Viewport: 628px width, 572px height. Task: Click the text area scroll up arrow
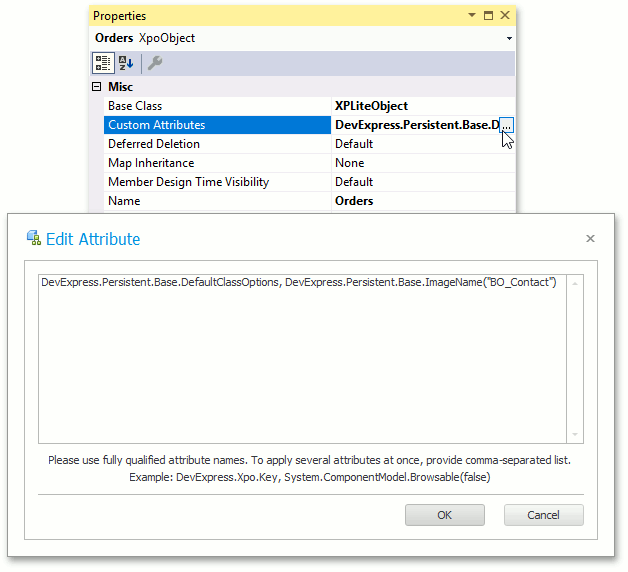pos(575,284)
